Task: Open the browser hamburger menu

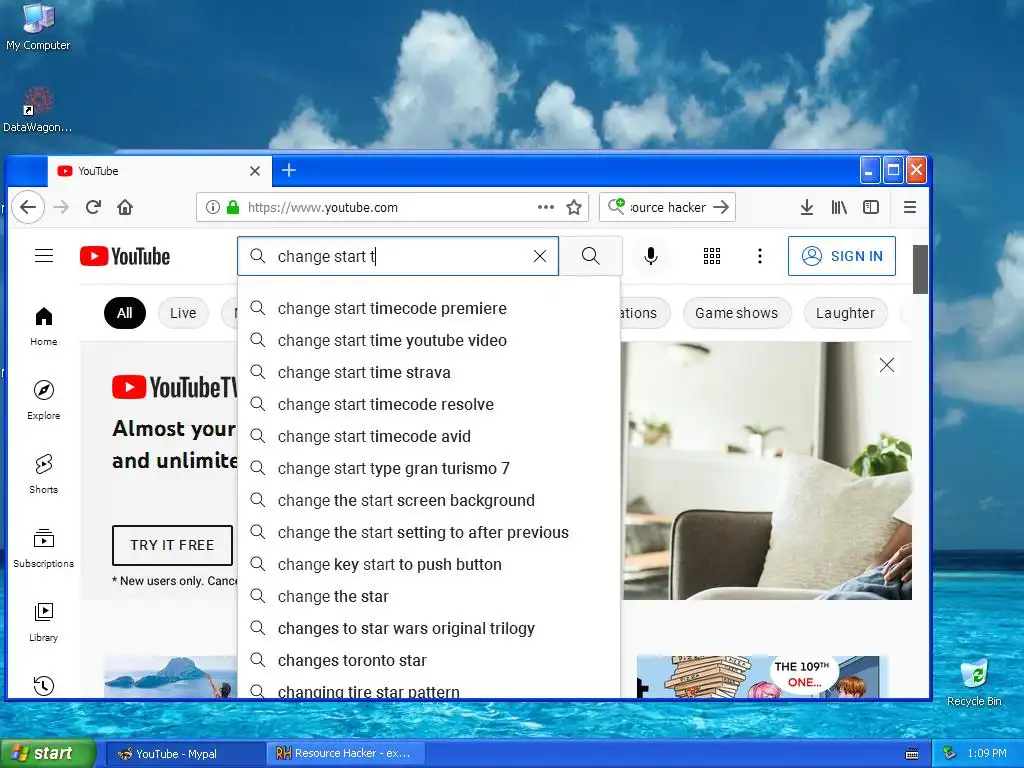Action: 909,208
